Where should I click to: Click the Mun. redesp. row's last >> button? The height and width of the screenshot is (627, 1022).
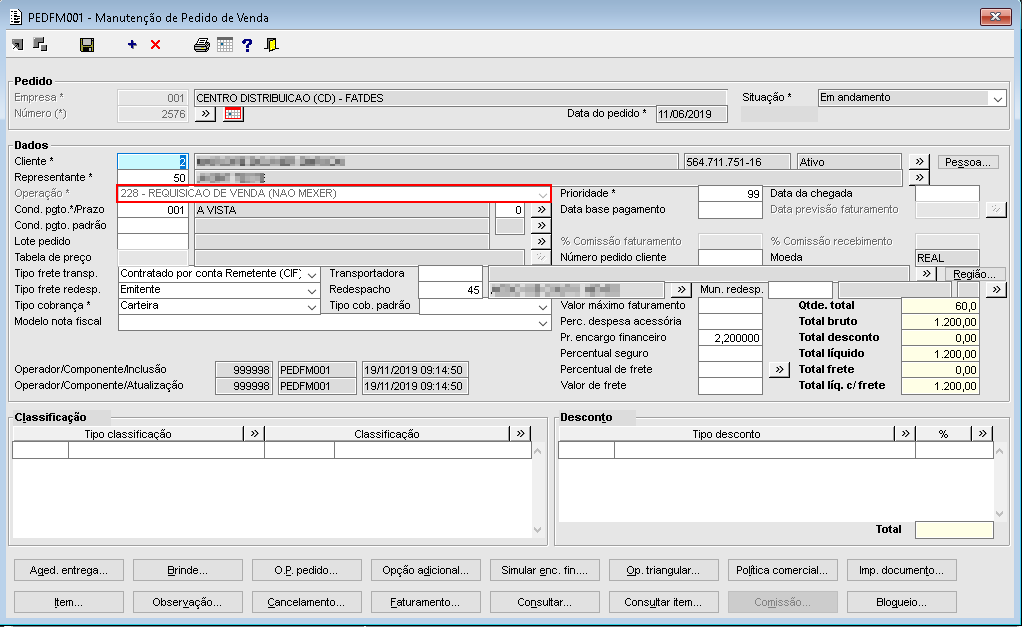click(997, 289)
